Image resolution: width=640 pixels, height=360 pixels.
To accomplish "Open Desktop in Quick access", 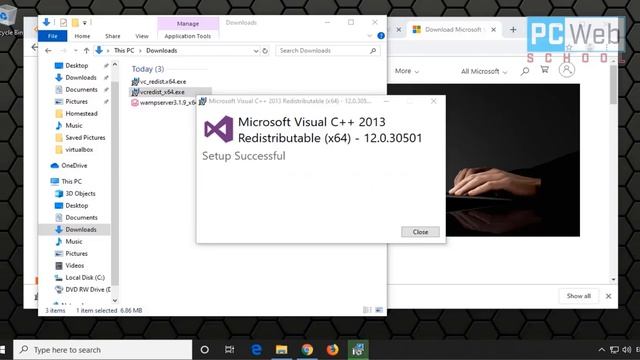I will (x=77, y=66).
